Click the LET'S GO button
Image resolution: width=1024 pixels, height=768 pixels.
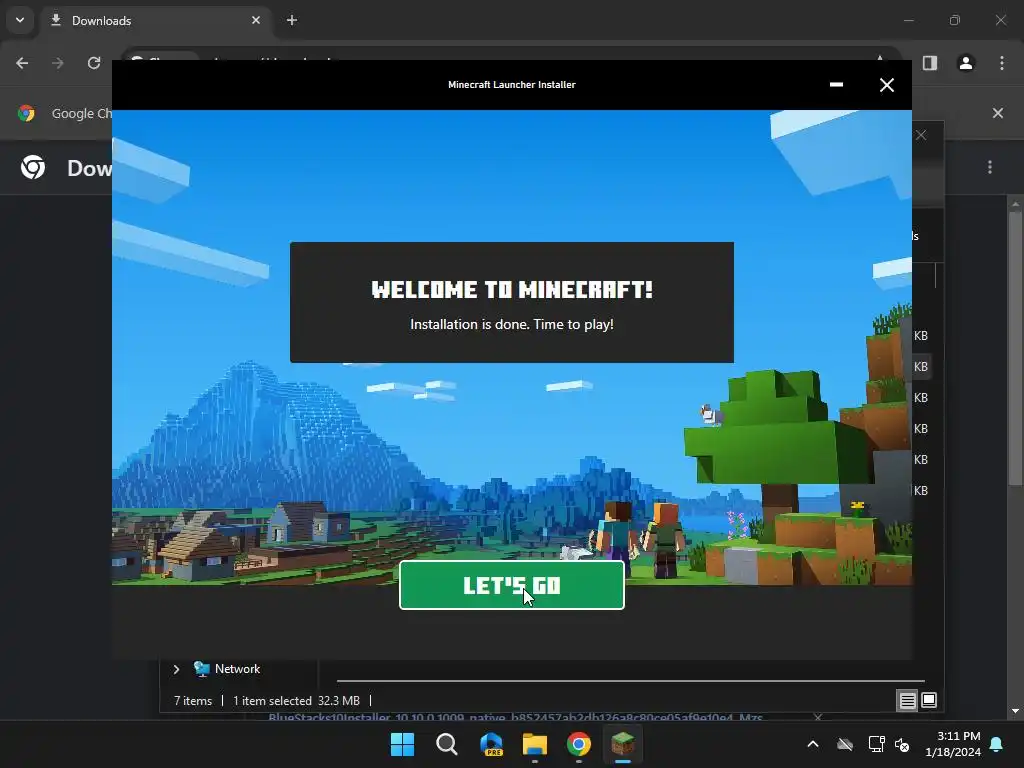[x=511, y=585]
